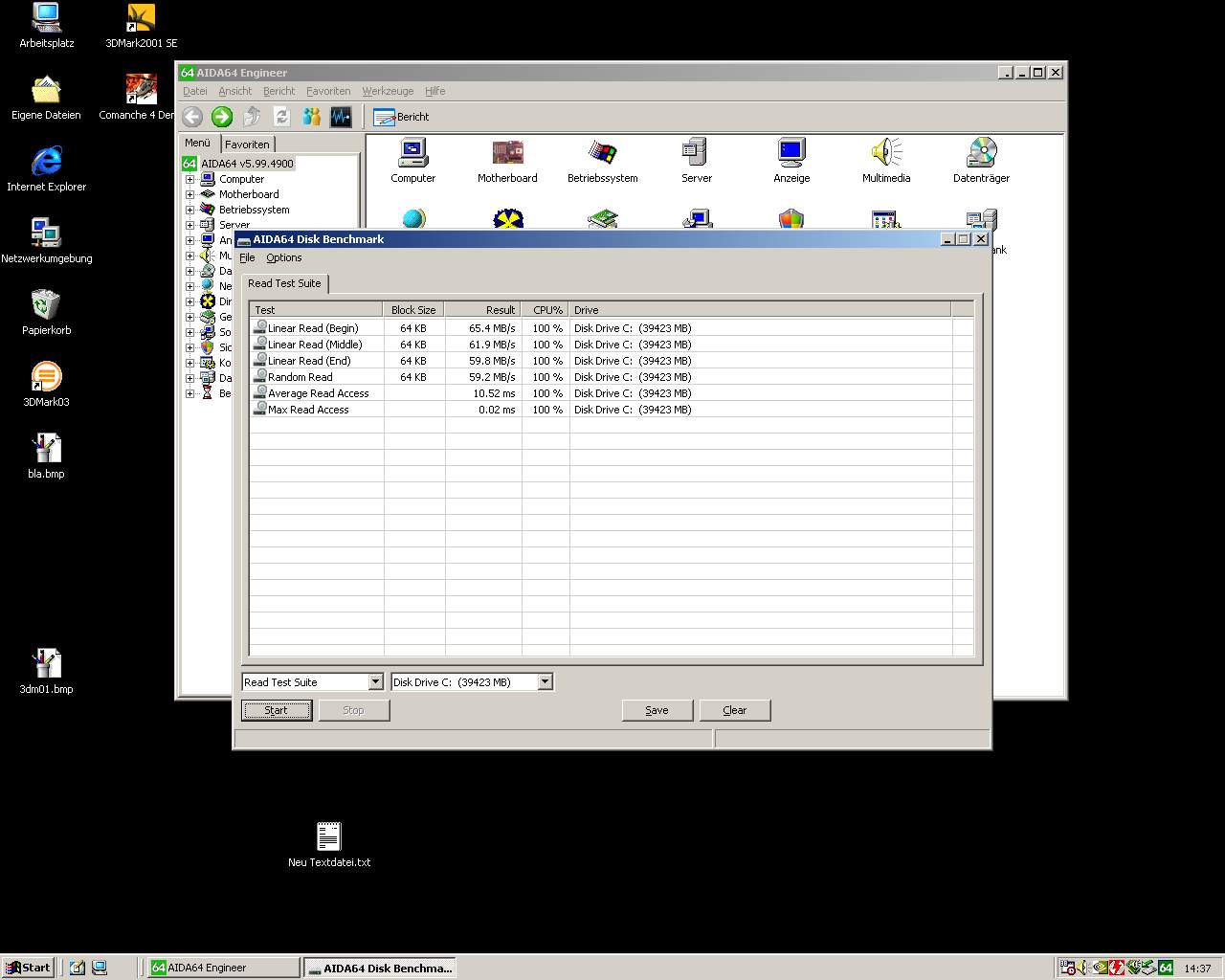Expand the Computer tree node
1225x980 pixels.
point(189,179)
